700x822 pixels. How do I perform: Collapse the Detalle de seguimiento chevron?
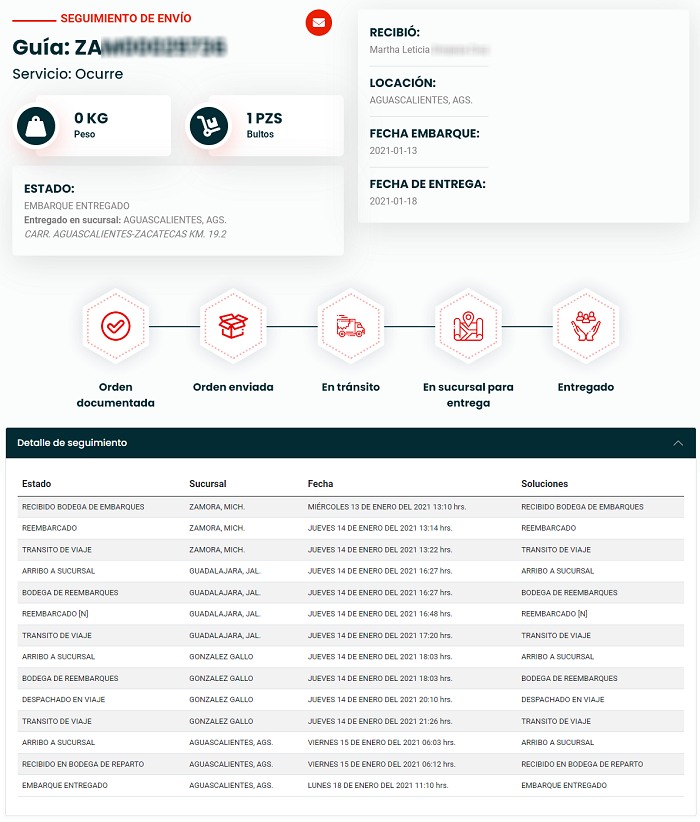pos(678,443)
